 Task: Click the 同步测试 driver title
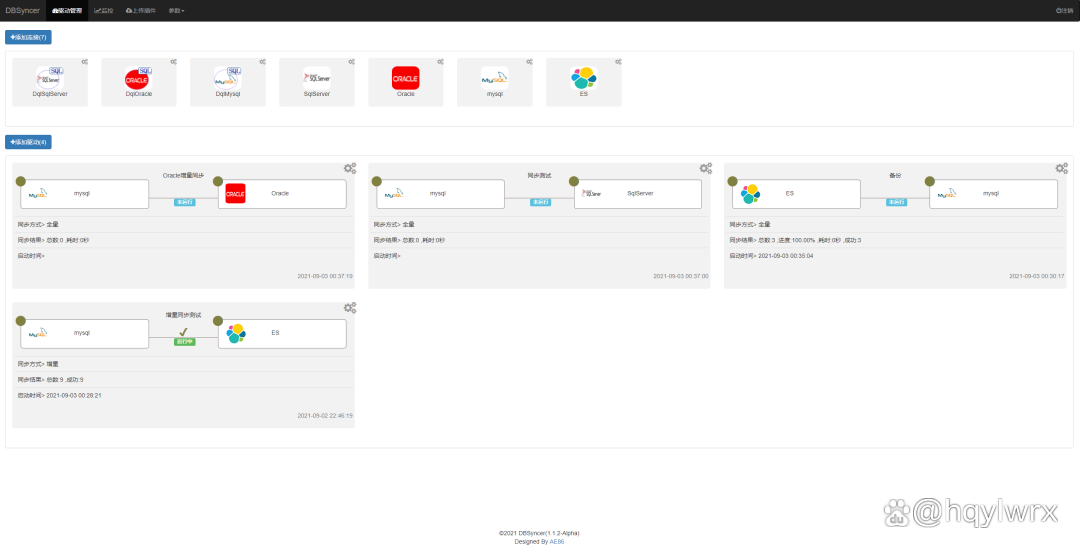click(539, 175)
